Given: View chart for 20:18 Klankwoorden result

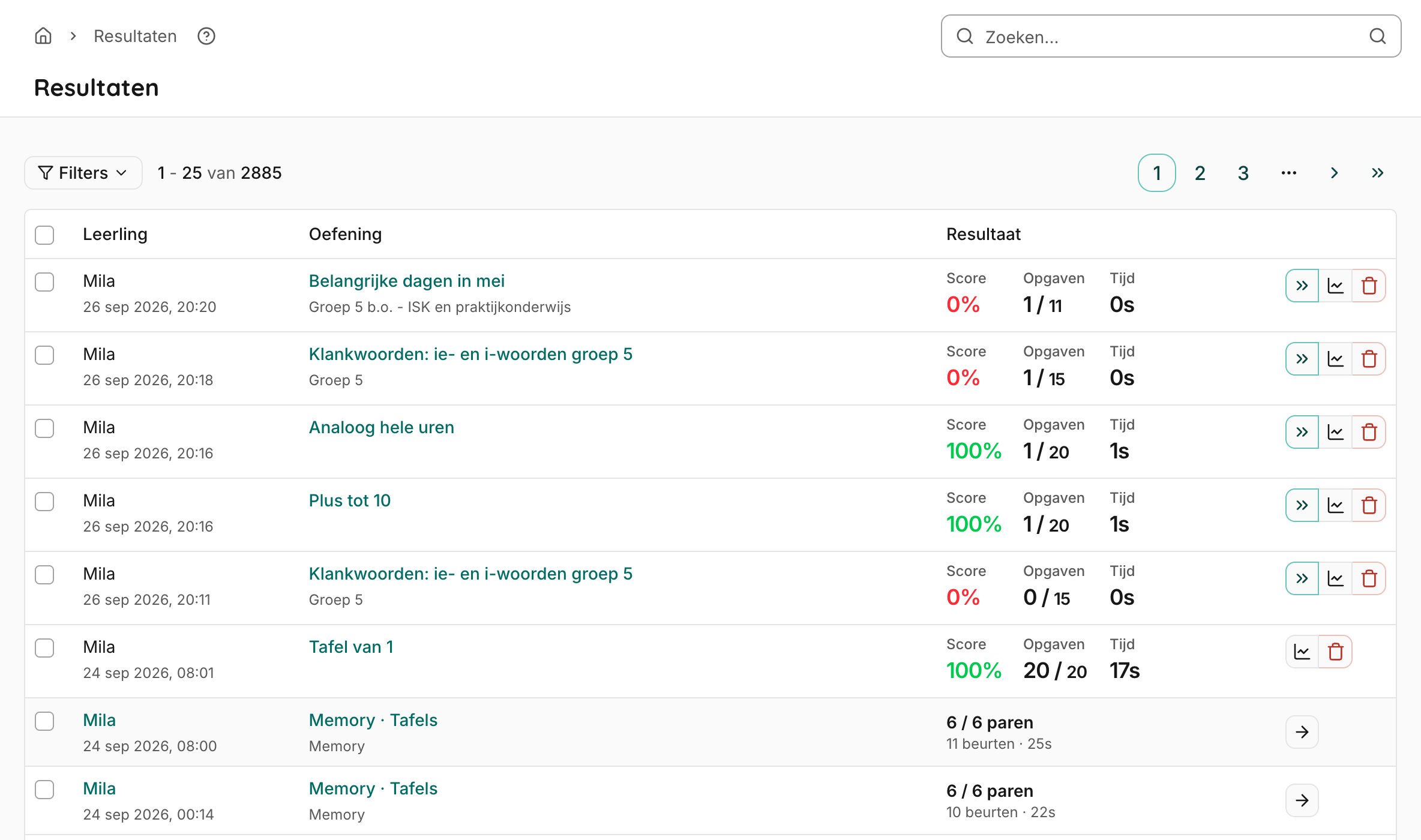Looking at the screenshot, I should (x=1336, y=359).
